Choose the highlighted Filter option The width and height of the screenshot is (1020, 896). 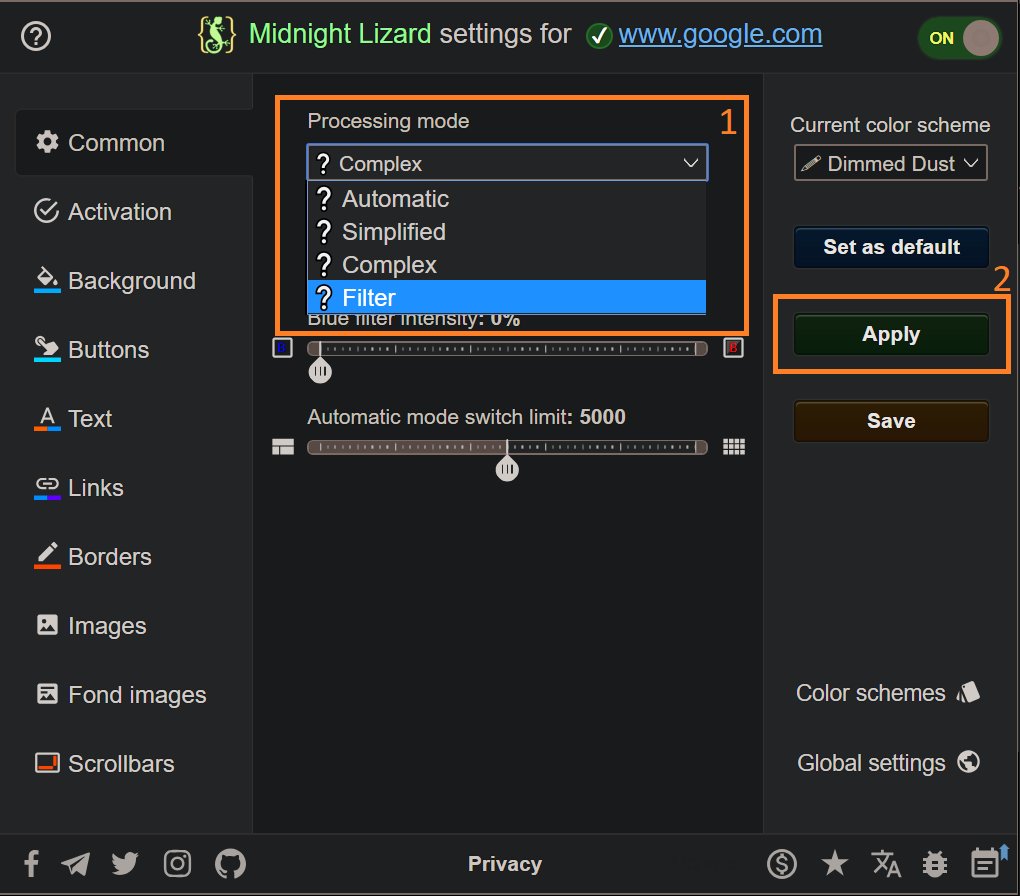(x=507, y=297)
